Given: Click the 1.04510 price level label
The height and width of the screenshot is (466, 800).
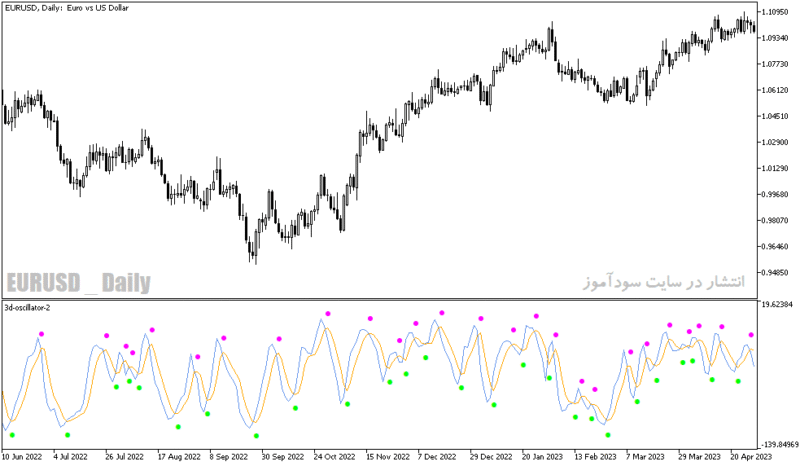Looking at the screenshot, I should (x=775, y=116).
